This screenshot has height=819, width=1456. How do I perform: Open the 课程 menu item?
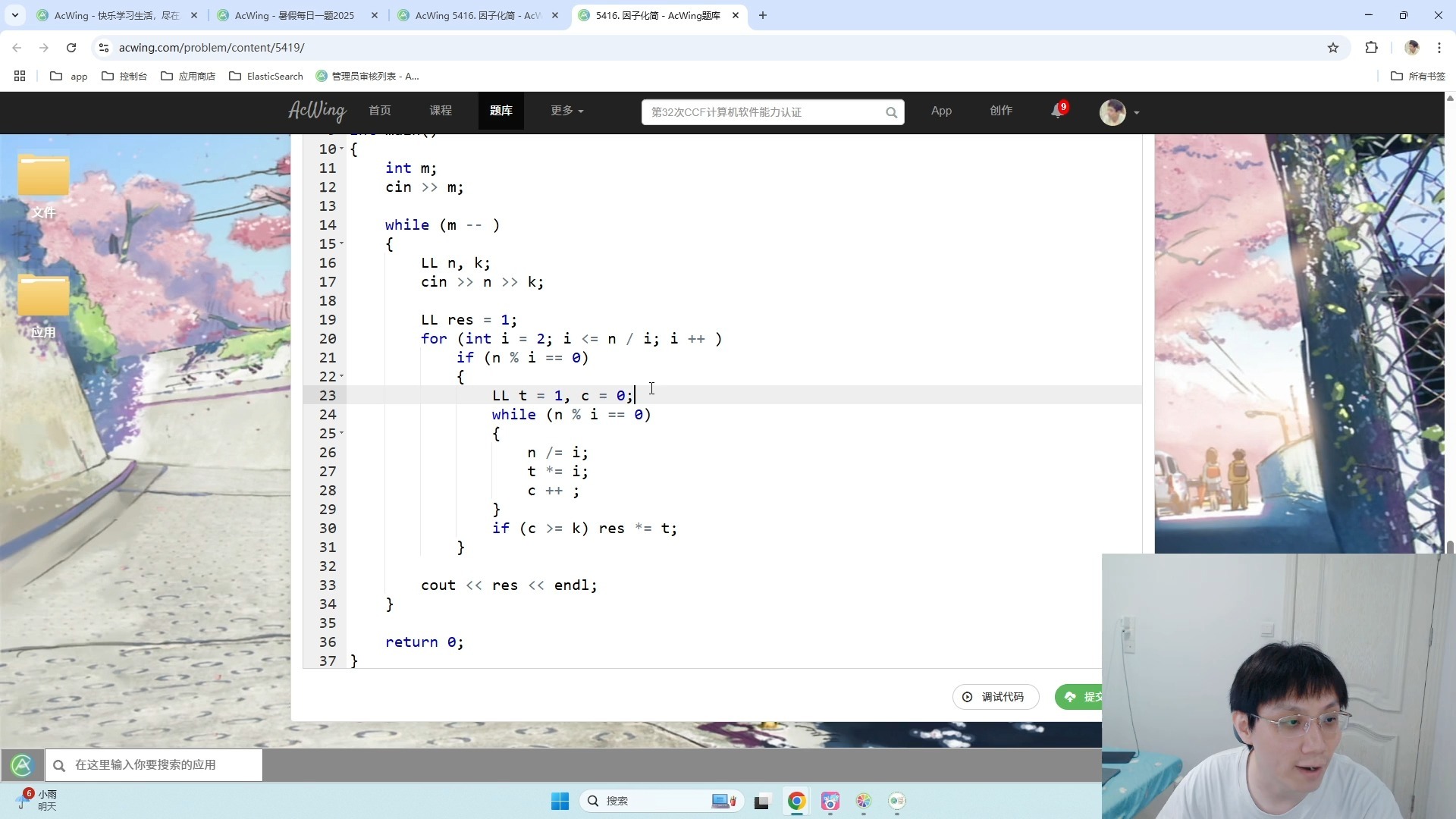pos(440,111)
